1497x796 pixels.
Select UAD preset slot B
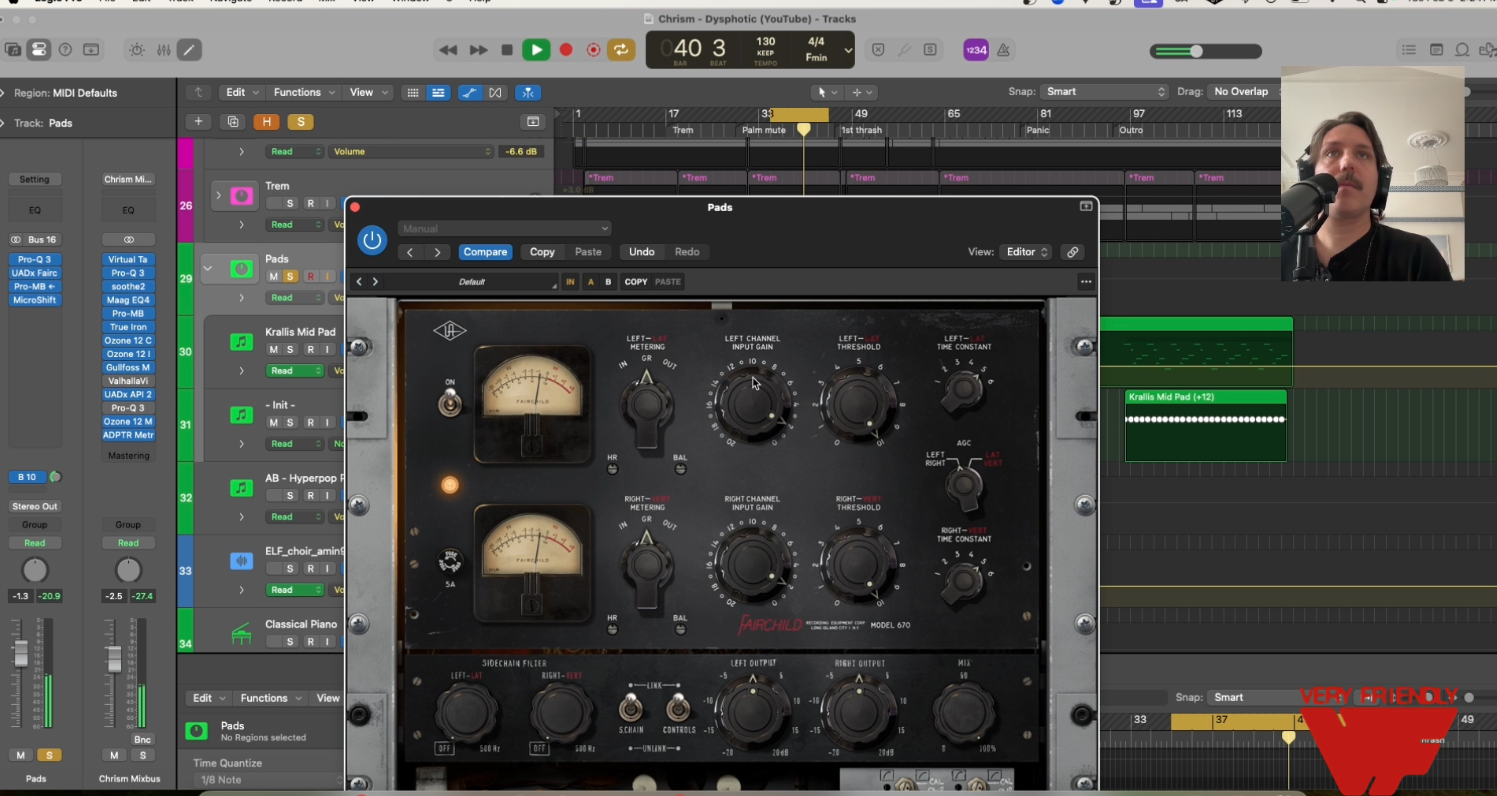(608, 282)
